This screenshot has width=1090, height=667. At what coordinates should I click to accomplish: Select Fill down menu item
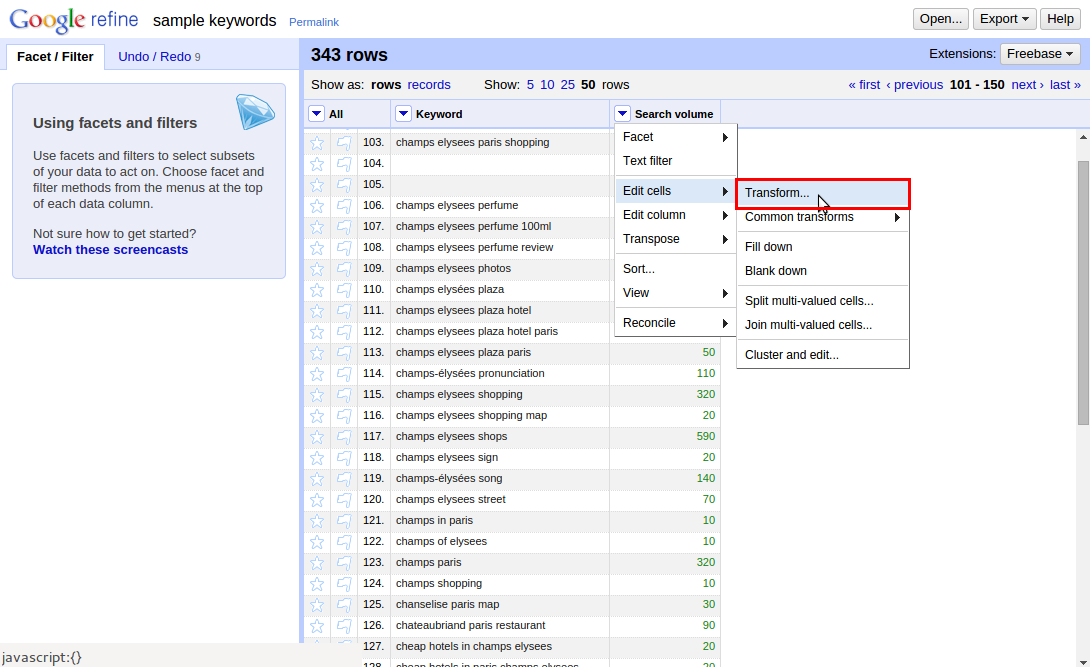[x=822, y=247]
